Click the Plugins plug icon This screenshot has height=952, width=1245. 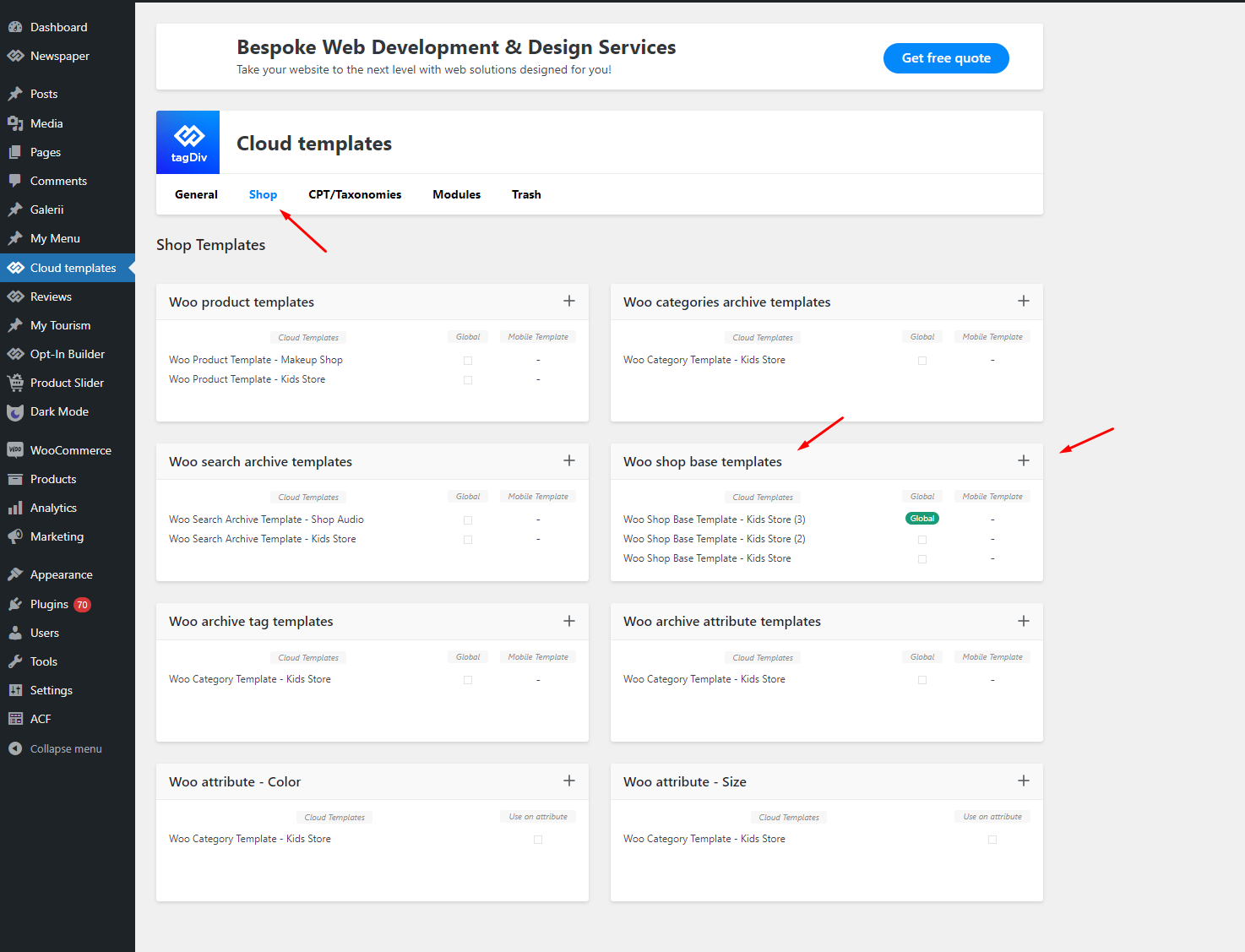click(x=15, y=604)
